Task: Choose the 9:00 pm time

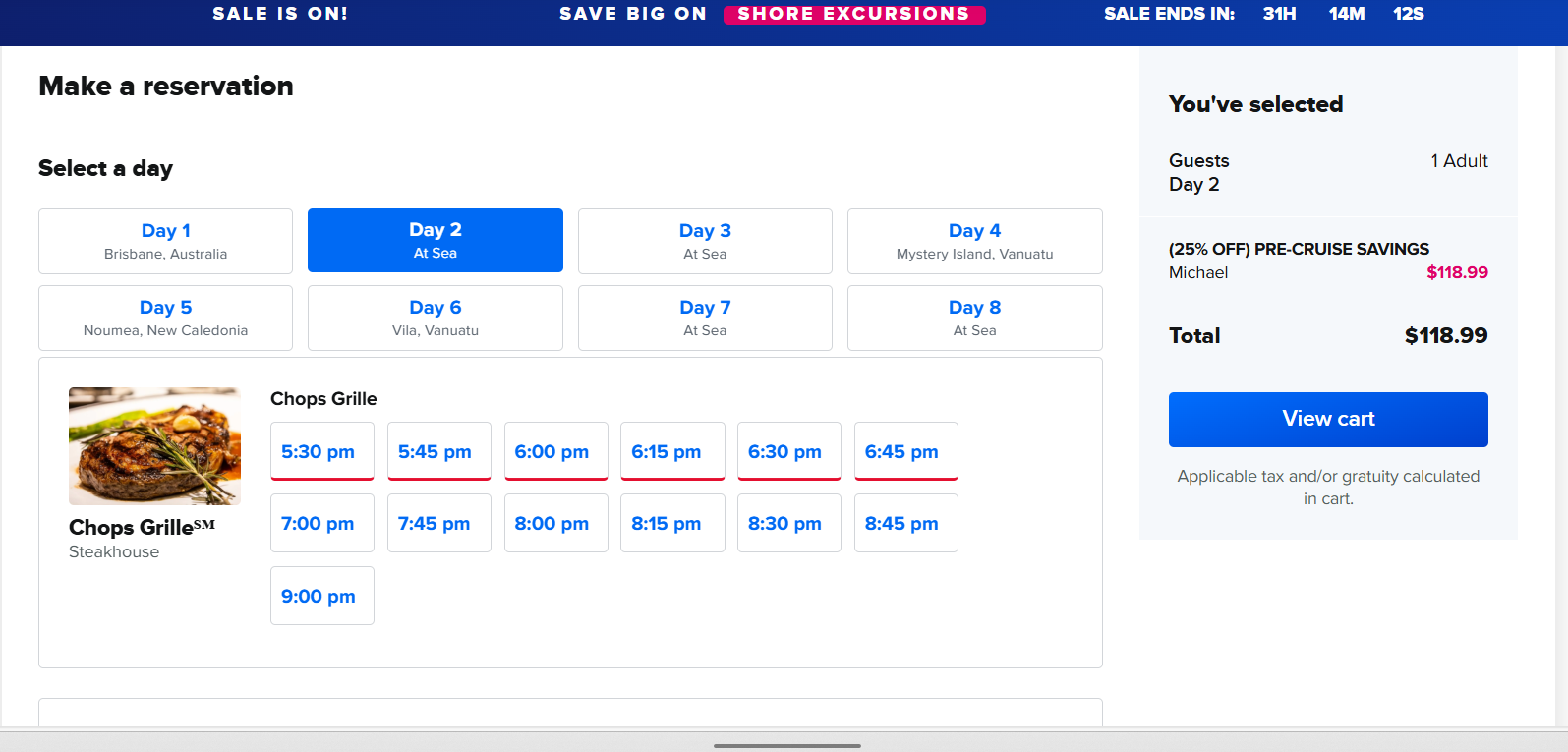Action: 322,596
